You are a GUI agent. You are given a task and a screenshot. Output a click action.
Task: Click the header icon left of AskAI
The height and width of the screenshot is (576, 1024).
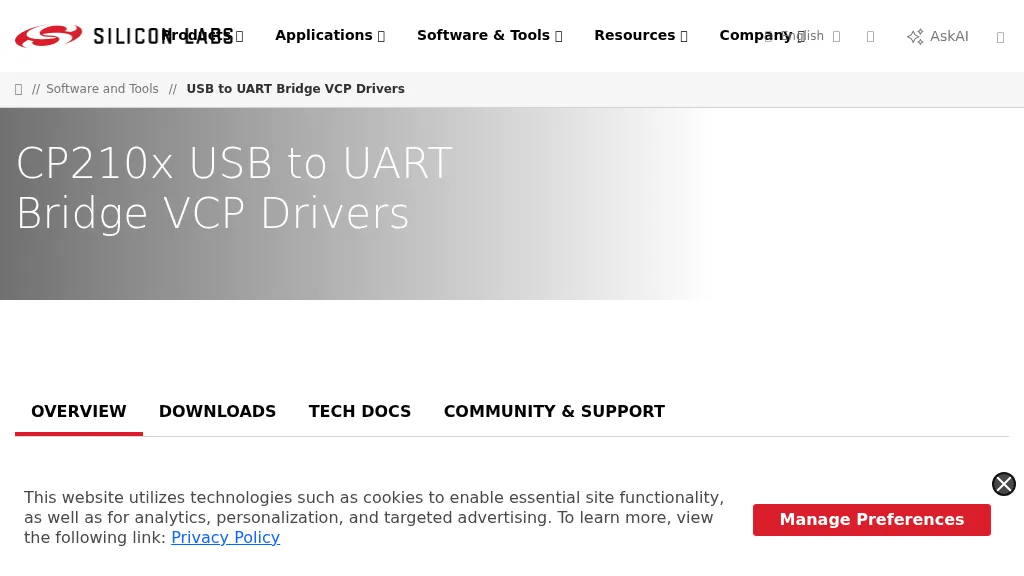coord(870,37)
